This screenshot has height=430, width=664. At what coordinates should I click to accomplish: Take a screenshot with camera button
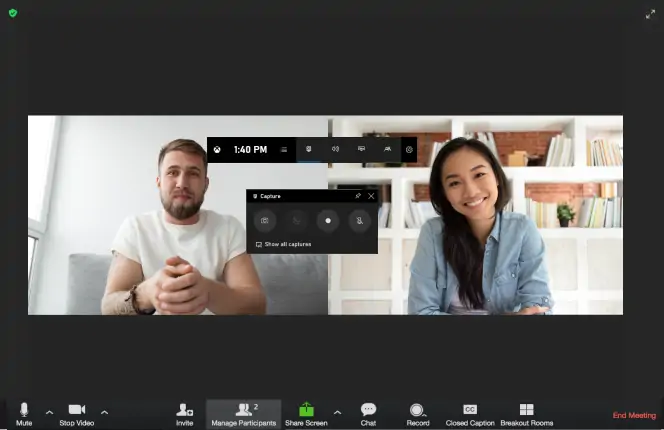(265, 221)
